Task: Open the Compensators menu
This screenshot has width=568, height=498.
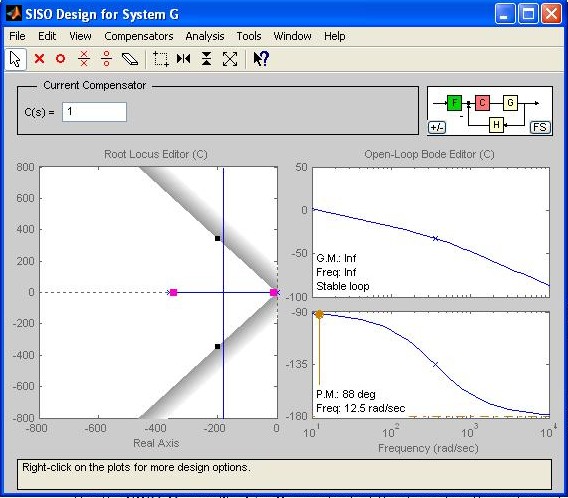Action: click(x=139, y=36)
